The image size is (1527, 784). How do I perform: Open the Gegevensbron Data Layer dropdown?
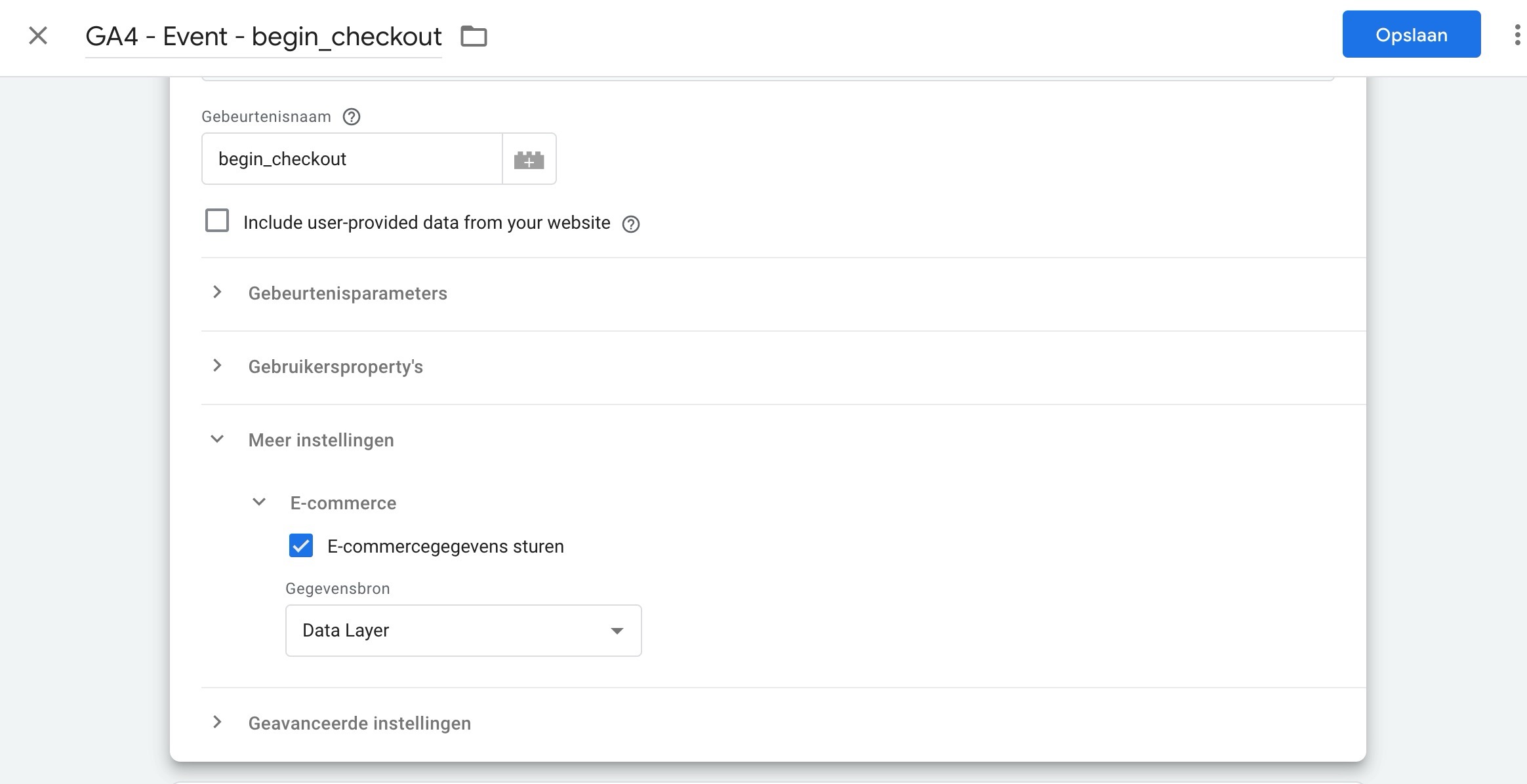(464, 631)
